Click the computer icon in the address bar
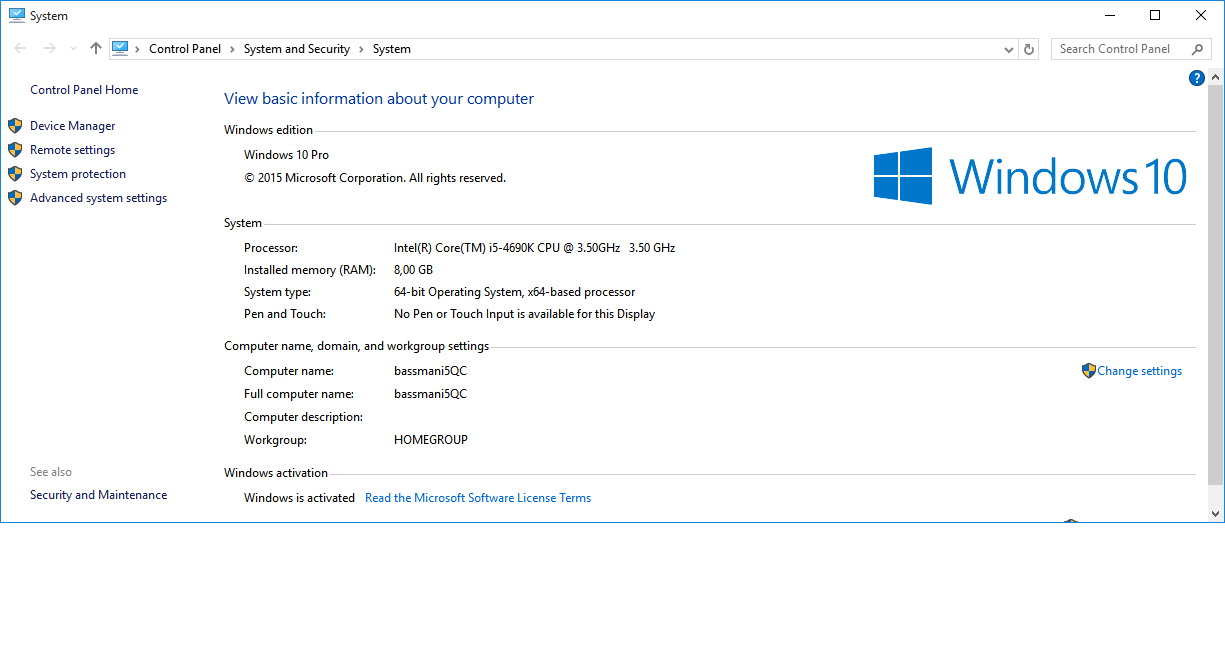 [120, 48]
